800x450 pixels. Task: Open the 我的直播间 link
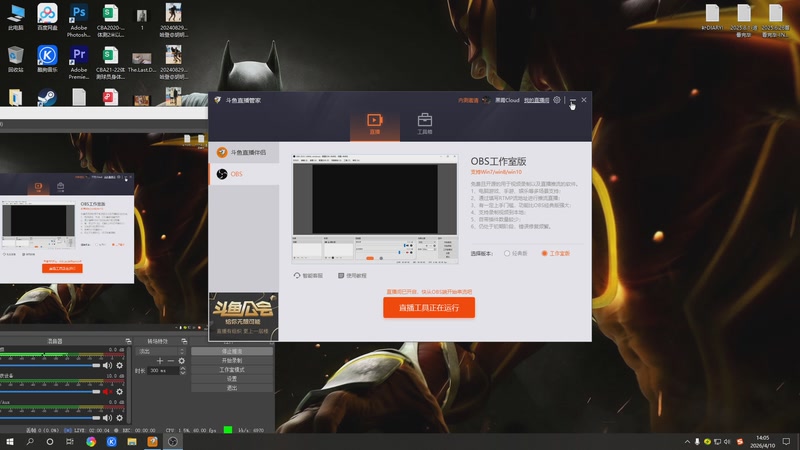[x=536, y=101]
